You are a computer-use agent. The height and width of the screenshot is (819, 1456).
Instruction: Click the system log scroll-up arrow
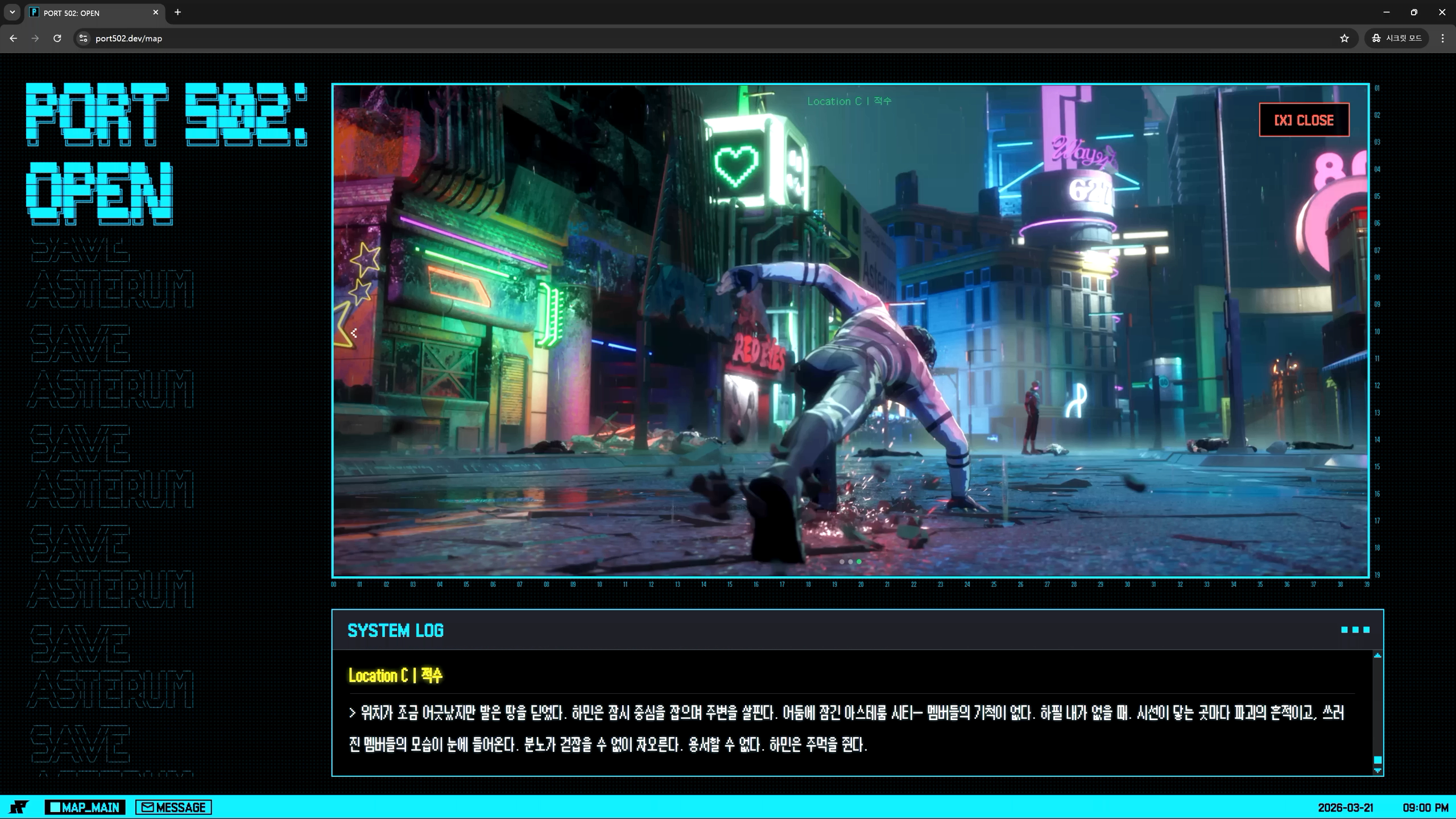(x=1378, y=656)
